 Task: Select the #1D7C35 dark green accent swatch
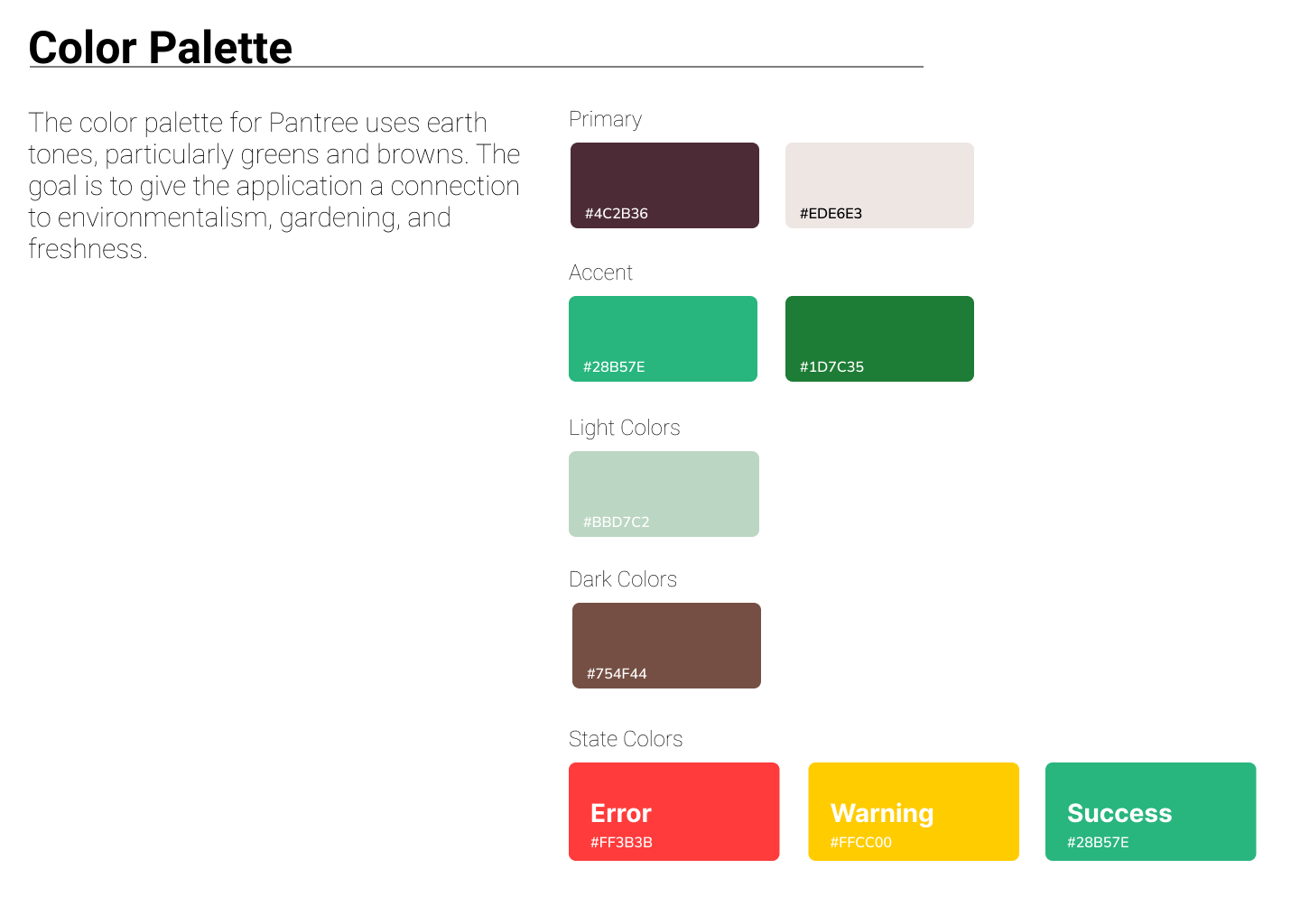pyautogui.click(x=879, y=338)
